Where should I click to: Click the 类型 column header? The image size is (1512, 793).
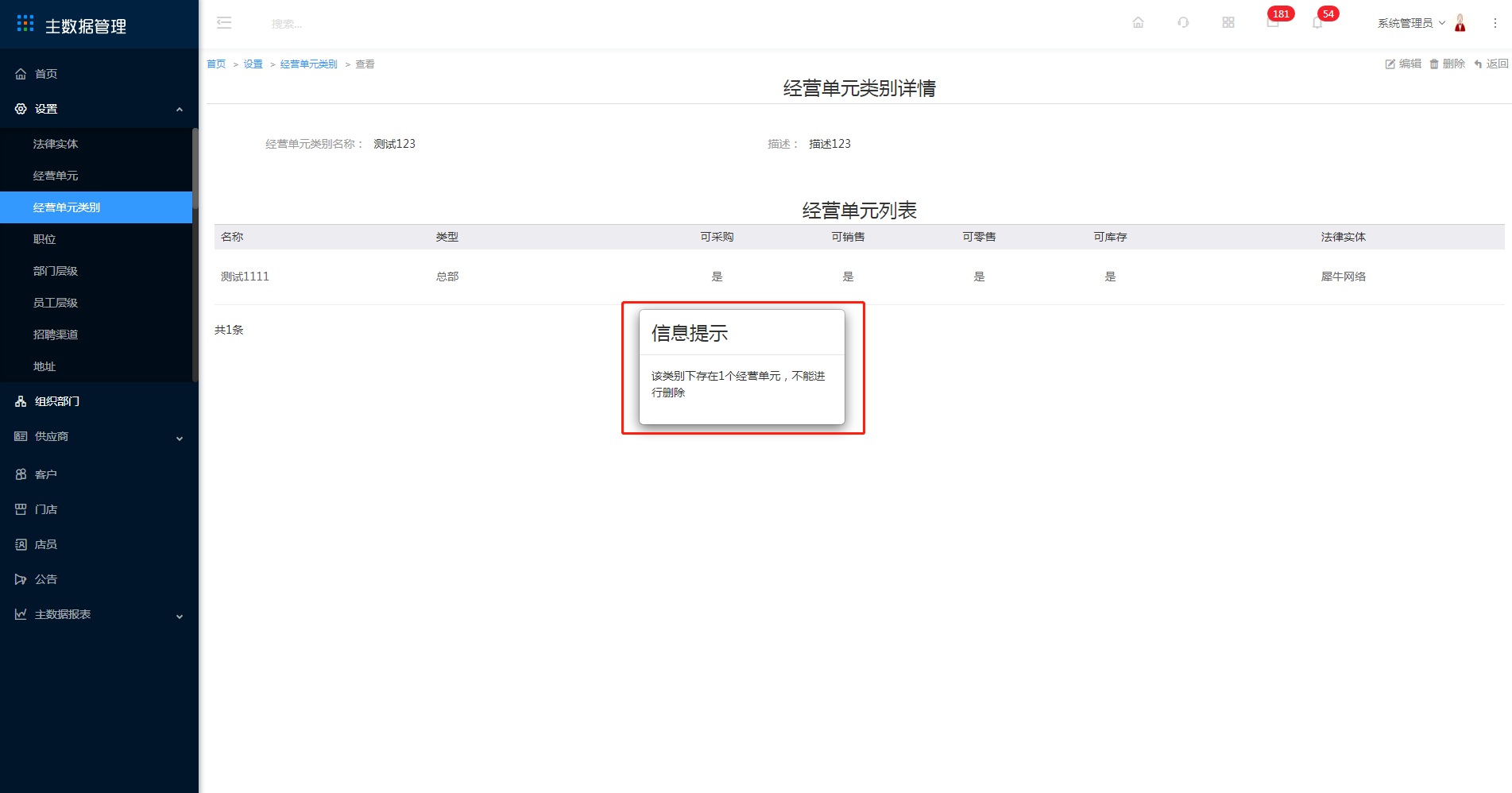(x=447, y=237)
